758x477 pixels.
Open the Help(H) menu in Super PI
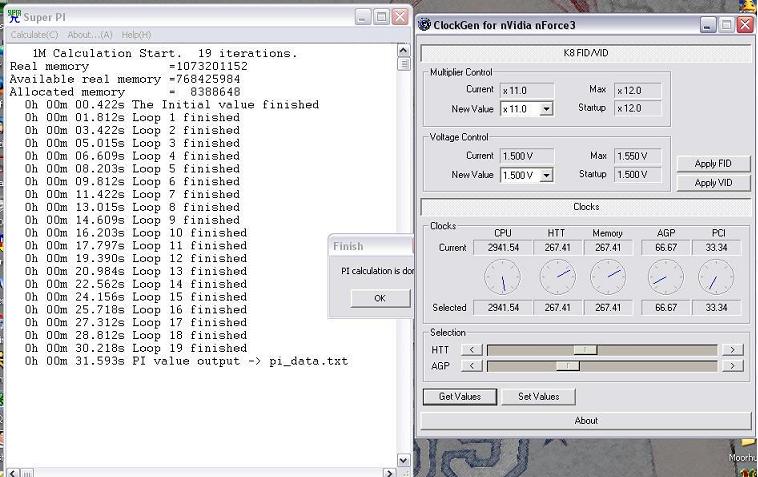(x=136, y=35)
